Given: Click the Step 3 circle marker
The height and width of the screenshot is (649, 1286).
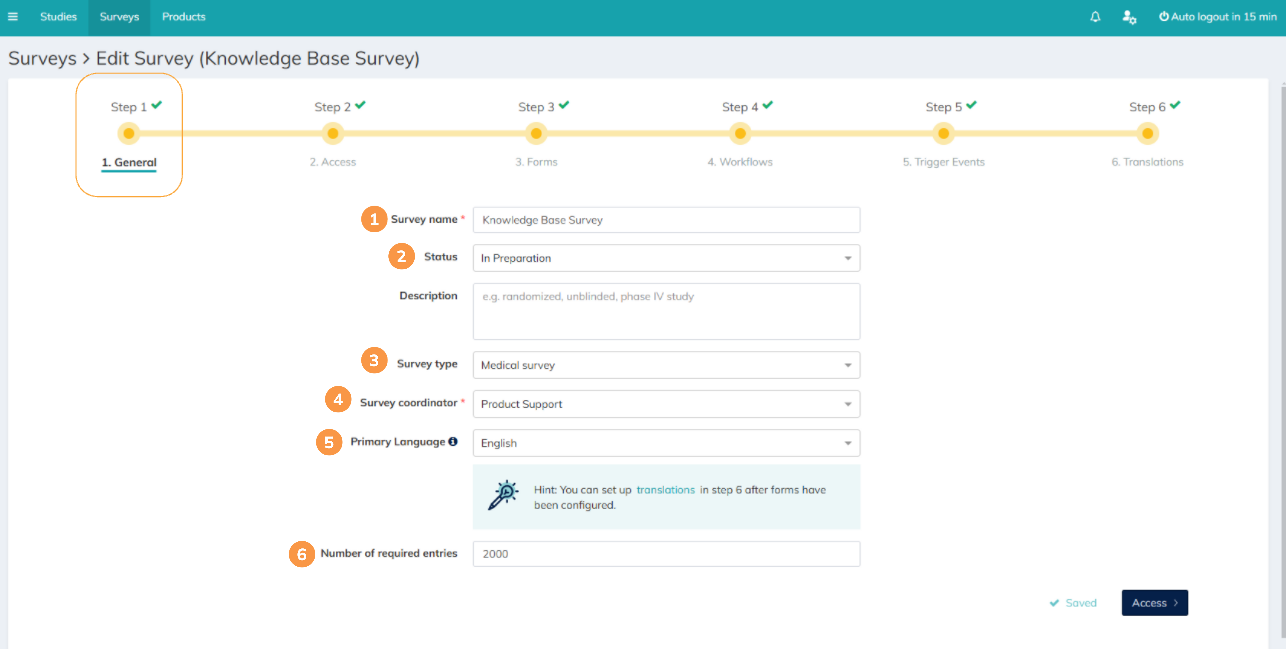Looking at the screenshot, I should tap(536, 133).
